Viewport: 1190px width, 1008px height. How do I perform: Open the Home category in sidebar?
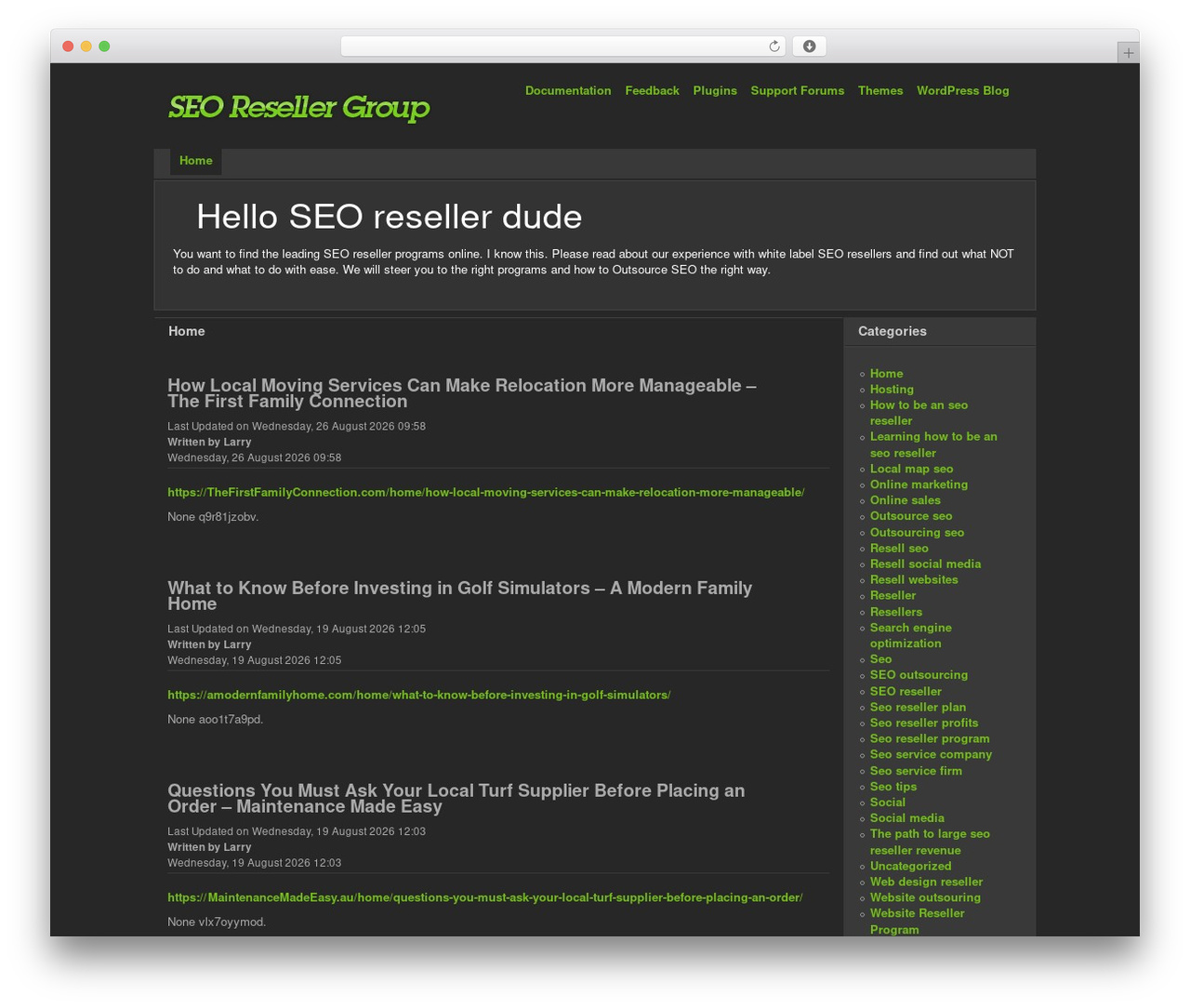click(x=886, y=374)
